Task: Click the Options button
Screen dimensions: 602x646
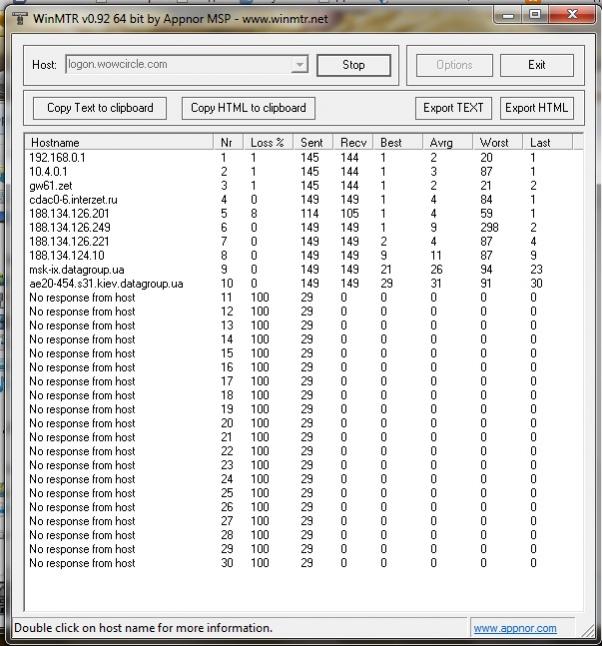Action: pos(454,65)
